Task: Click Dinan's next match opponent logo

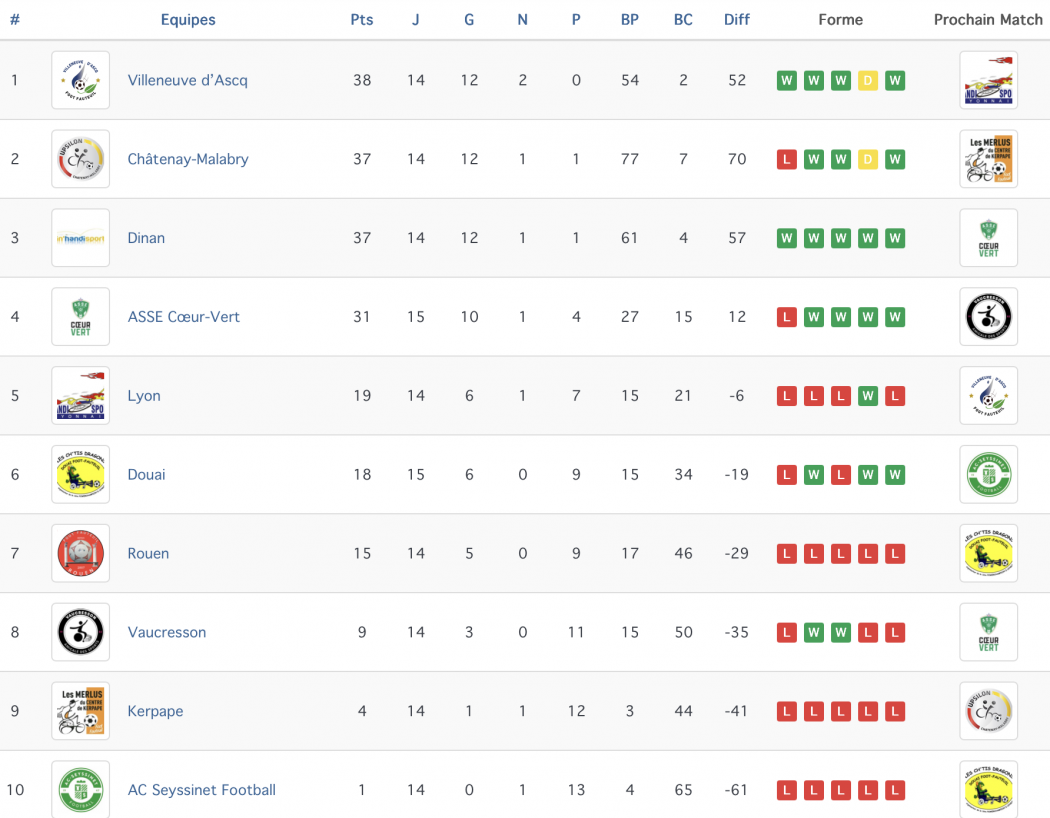Action: (x=988, y=238)
